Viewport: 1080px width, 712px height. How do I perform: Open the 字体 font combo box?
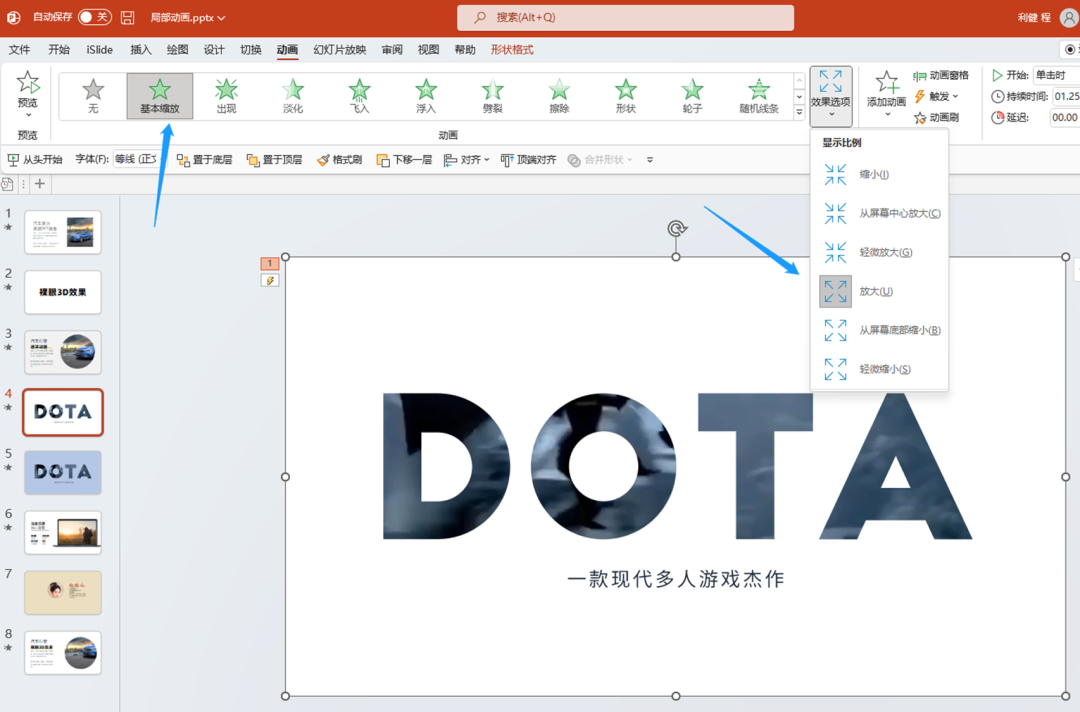pos(140,159)
